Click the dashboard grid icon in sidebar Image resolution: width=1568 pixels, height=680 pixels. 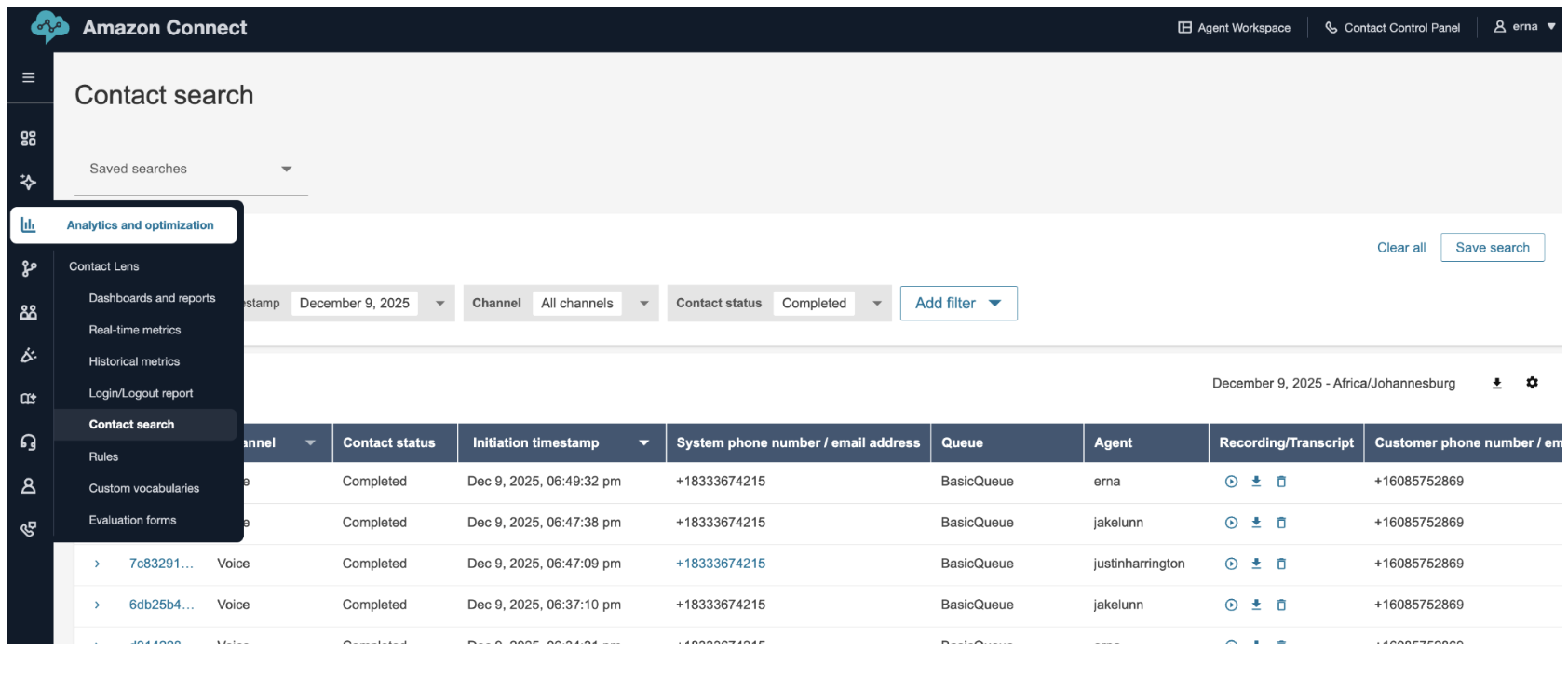click(x=29, y=139)
